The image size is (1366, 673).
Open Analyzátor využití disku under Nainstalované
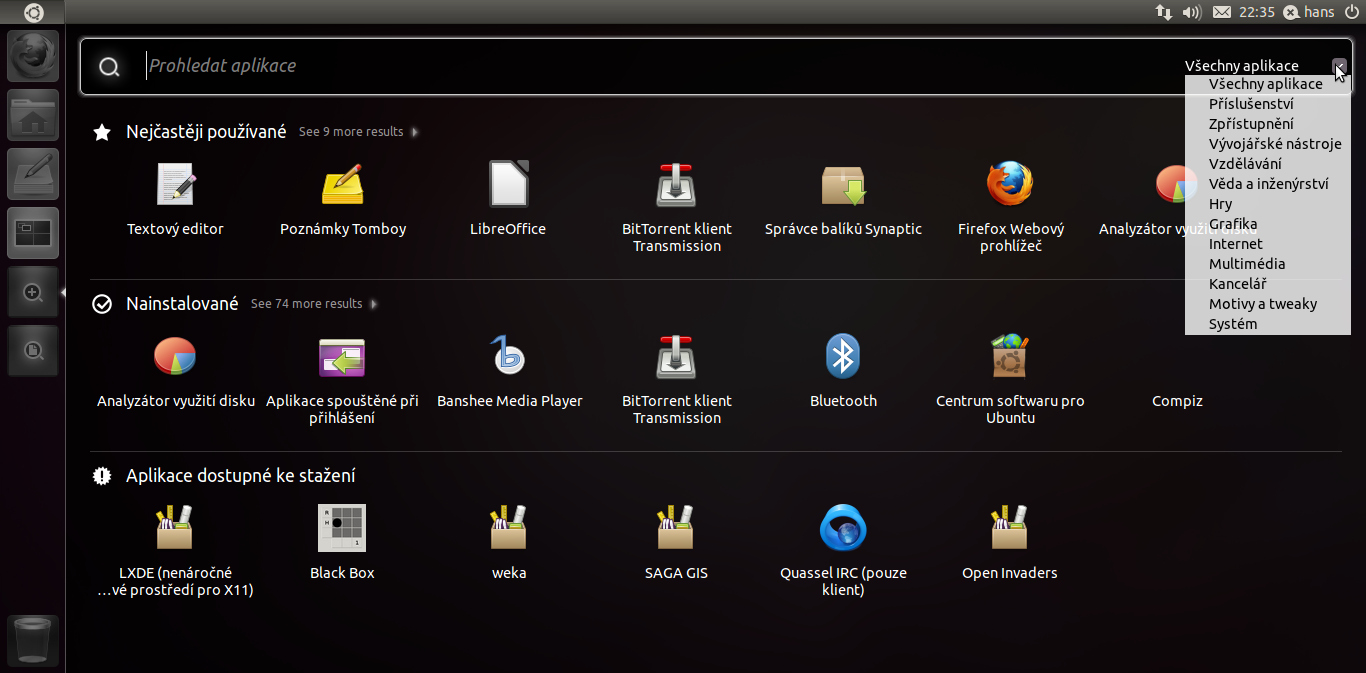176,371
